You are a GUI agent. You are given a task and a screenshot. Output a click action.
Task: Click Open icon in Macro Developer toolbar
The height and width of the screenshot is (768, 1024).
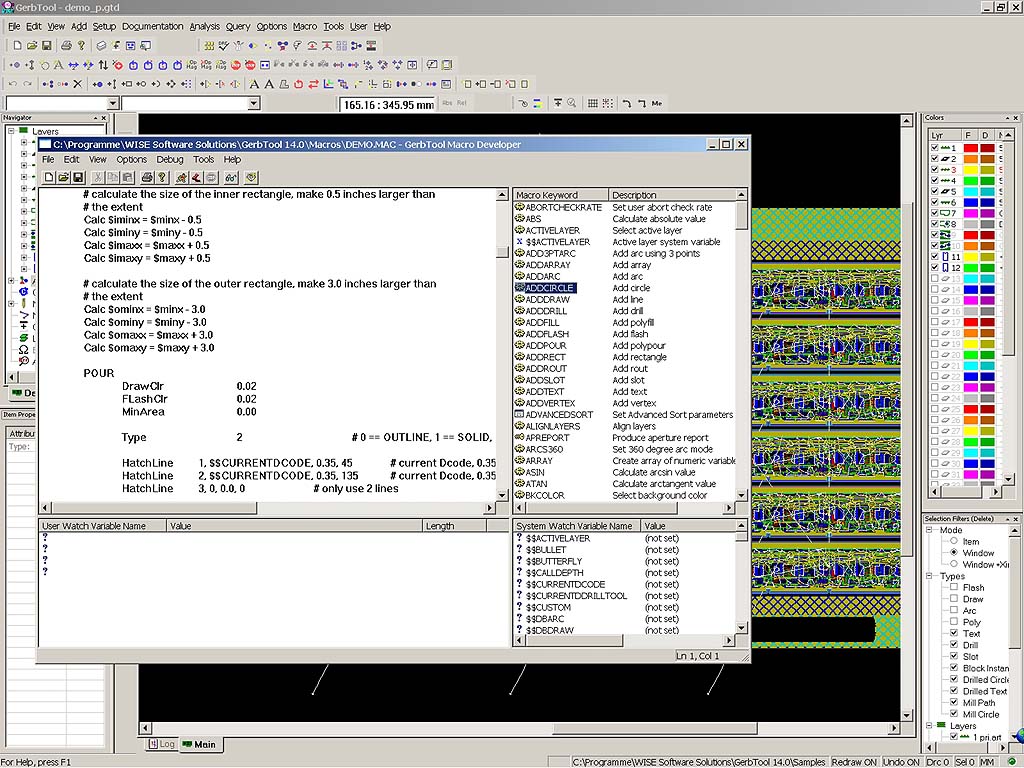(63, 178)
